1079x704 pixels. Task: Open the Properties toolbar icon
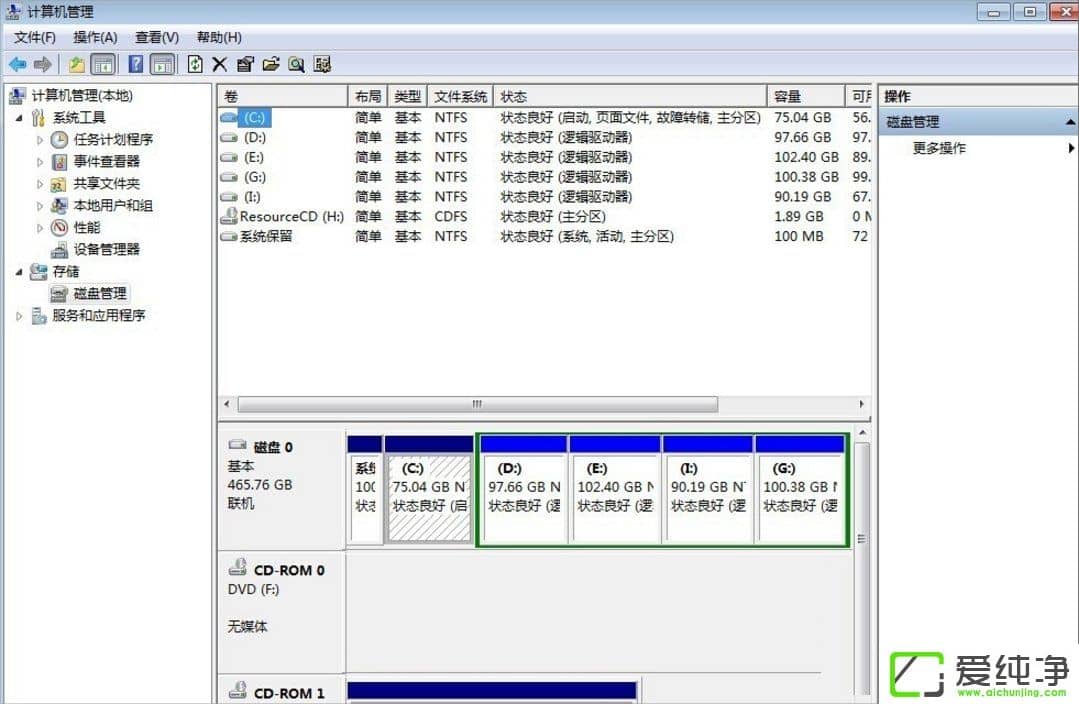coord(246,64)
